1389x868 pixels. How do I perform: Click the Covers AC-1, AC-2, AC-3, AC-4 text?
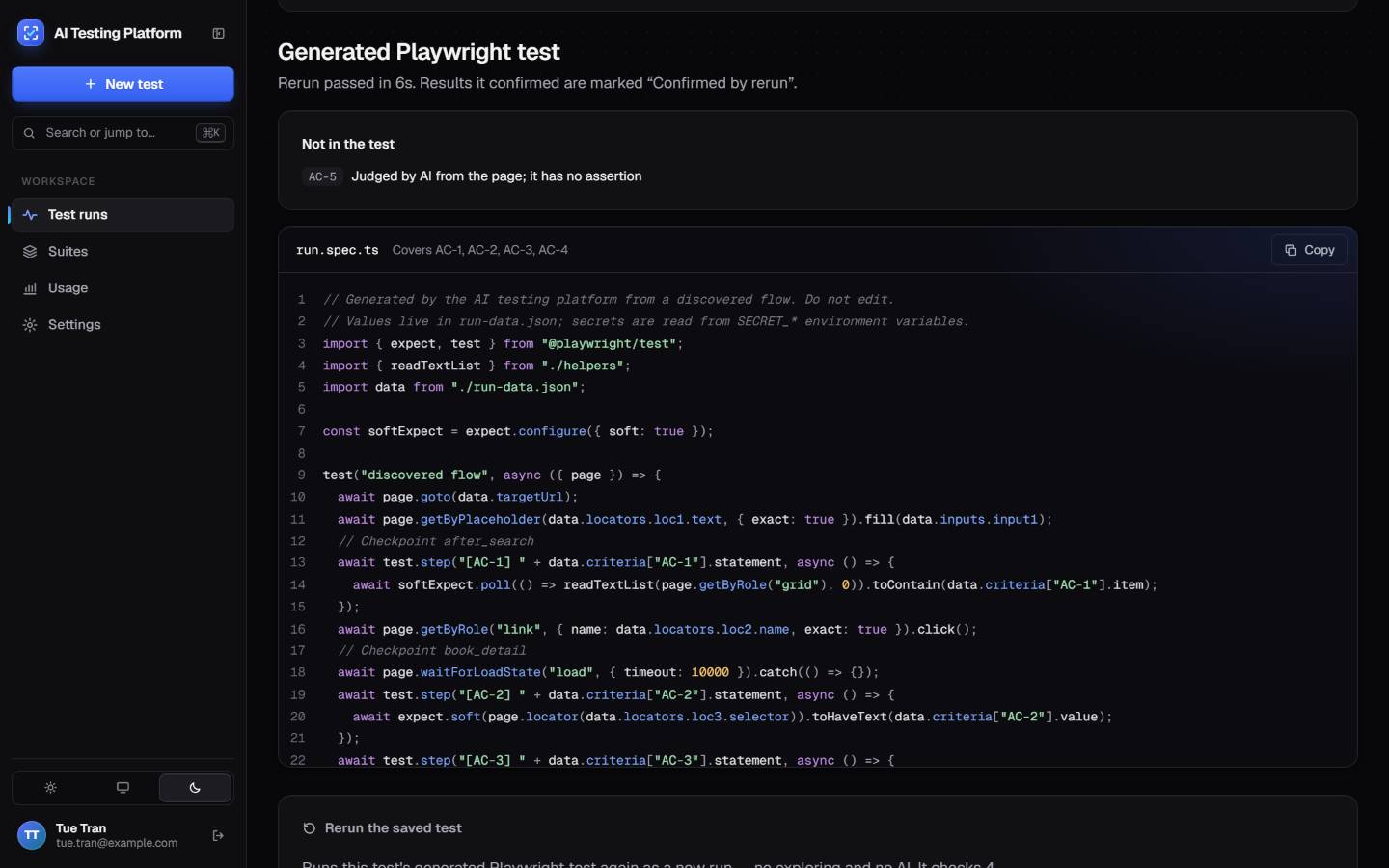point(480,250)
